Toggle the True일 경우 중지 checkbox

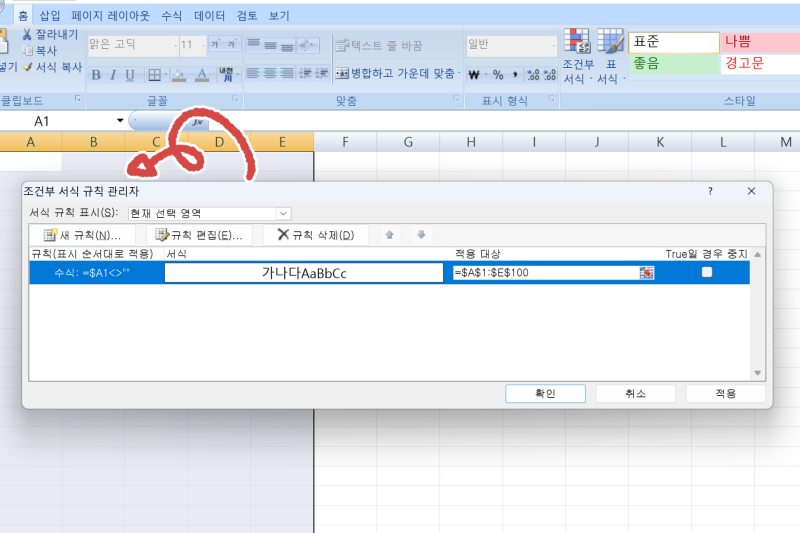point(707,272)
